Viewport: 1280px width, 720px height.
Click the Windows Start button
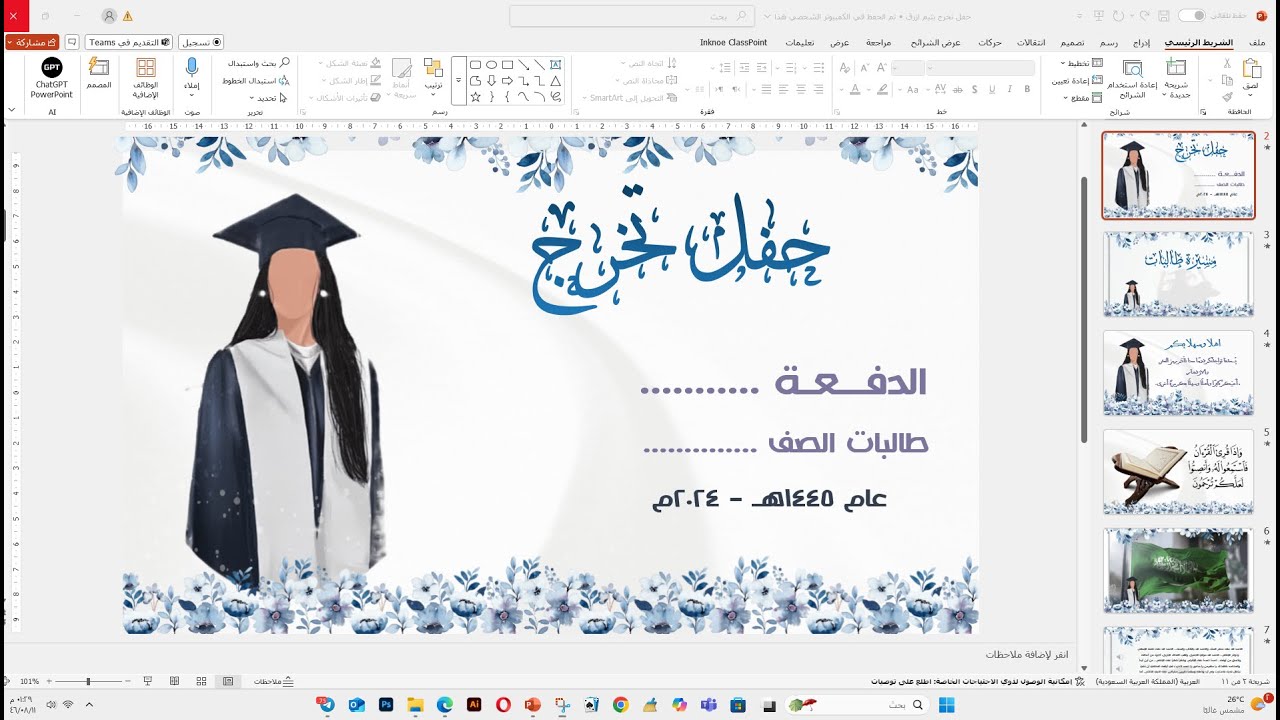point(945,705)
